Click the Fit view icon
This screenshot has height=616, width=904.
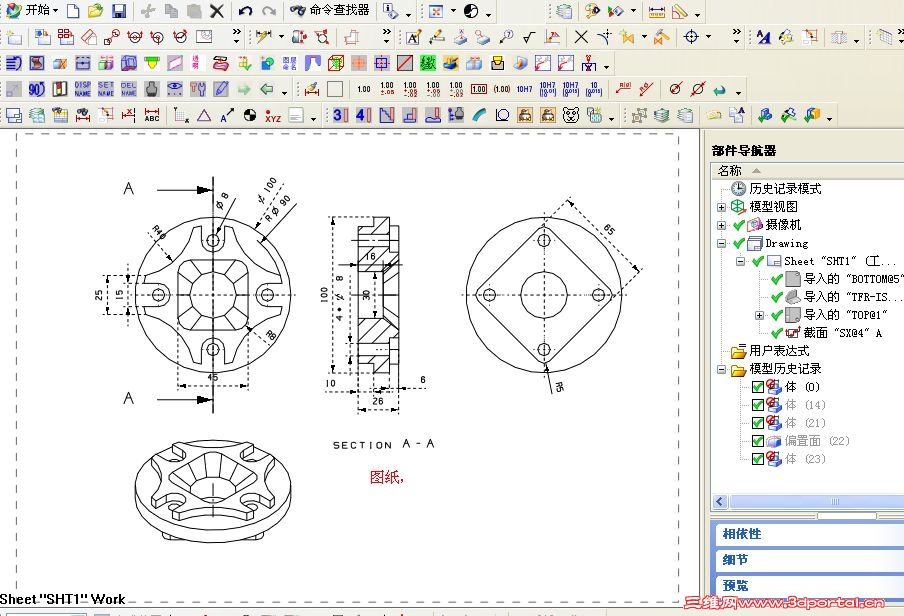coord(436,10)
